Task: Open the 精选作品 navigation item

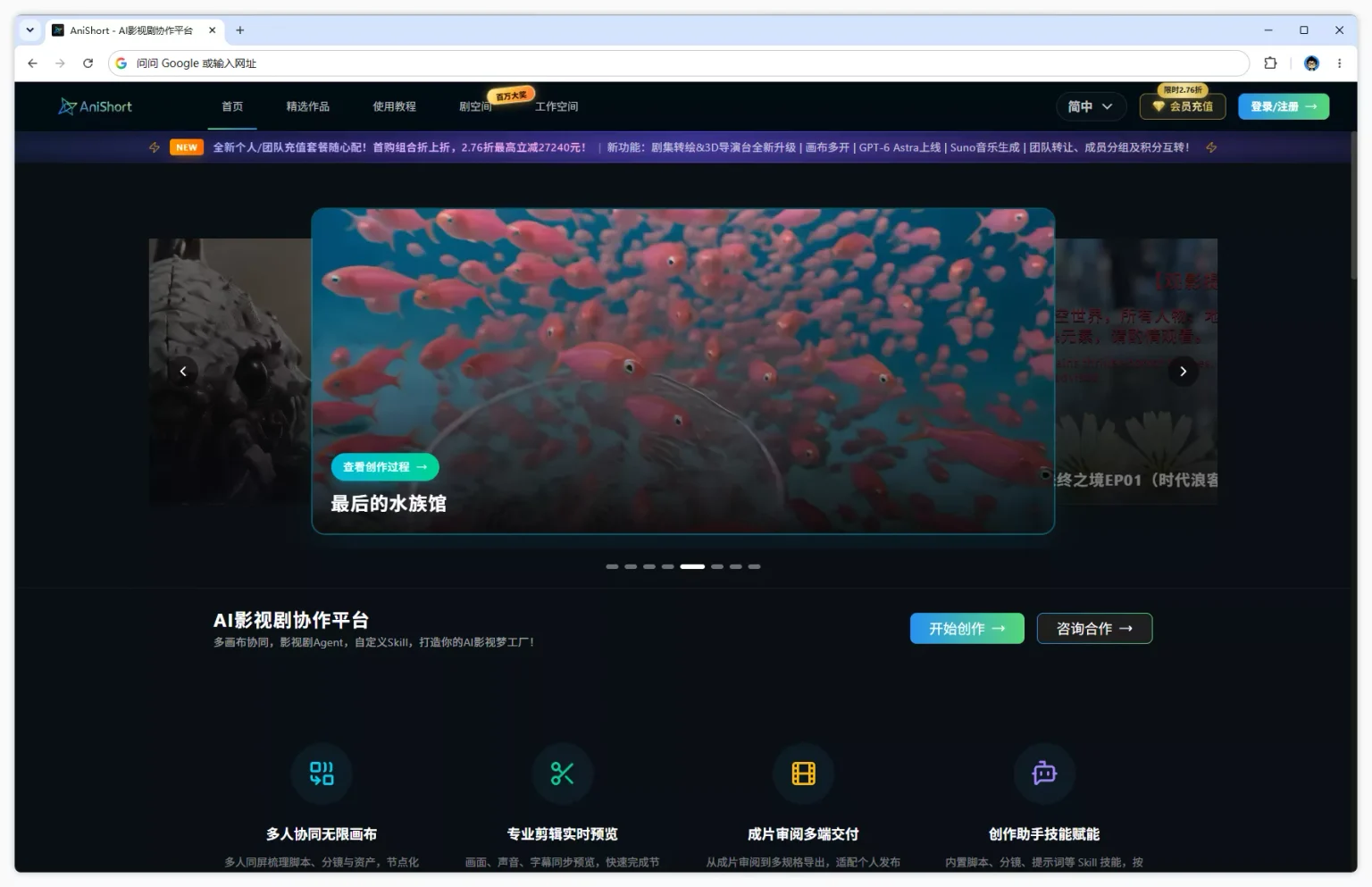Action: point(307,106)
